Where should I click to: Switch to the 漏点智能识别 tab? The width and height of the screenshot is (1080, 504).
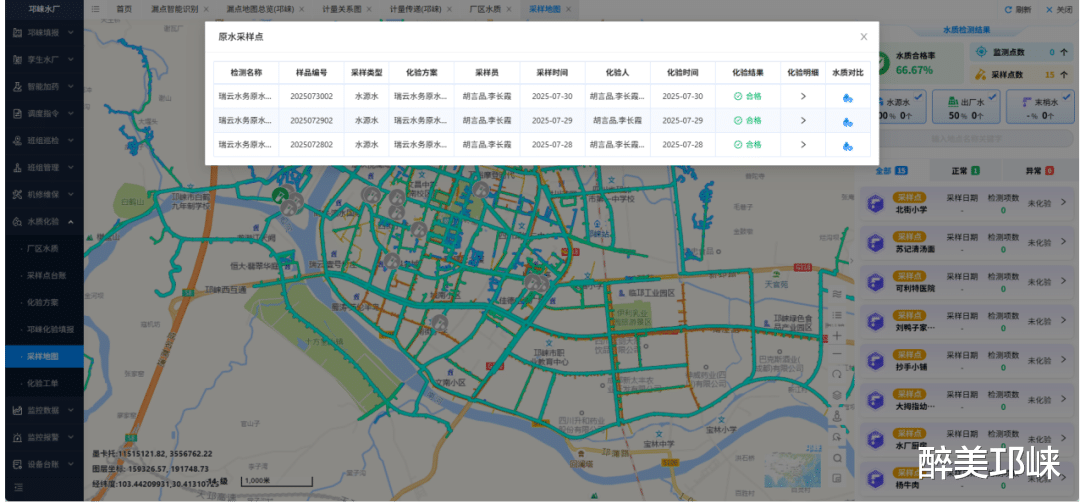[x=175, y=10]
